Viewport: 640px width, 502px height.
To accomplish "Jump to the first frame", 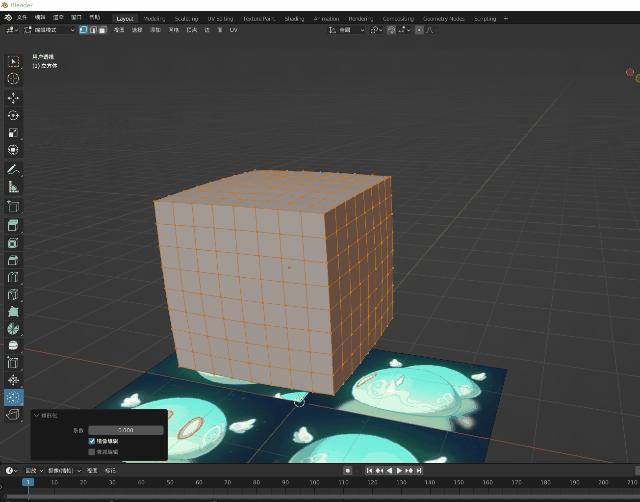I will click(369, 471).
